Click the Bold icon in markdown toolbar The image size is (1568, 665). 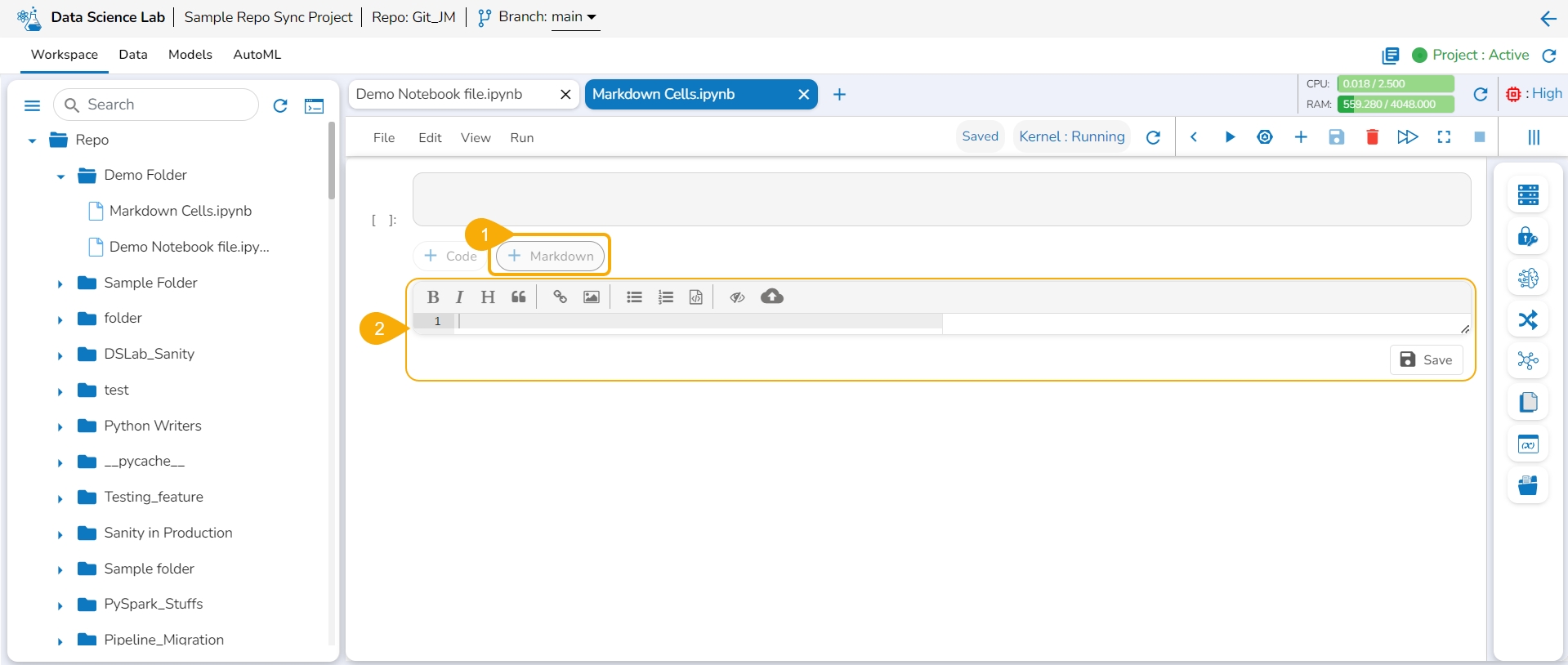pos(433,297)
